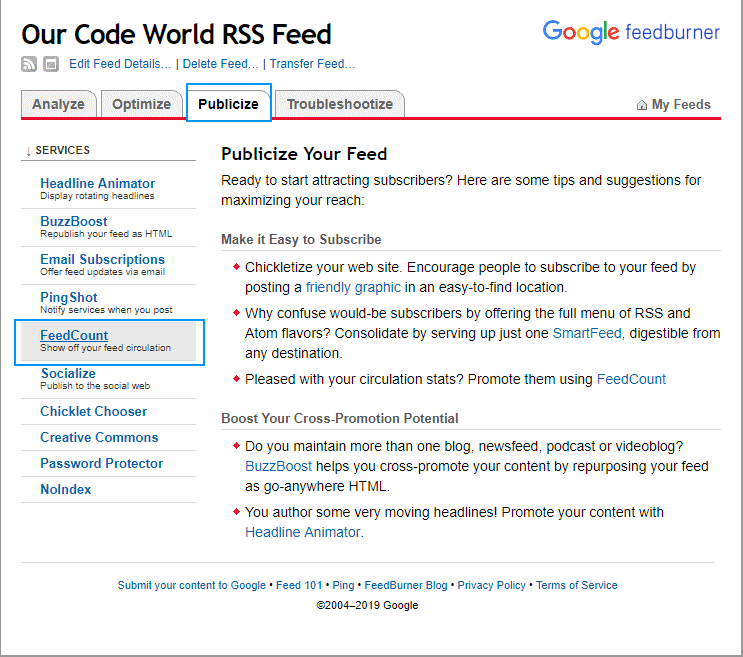
Task: Click the My Feeds home icon
Action: pos(642,105)
